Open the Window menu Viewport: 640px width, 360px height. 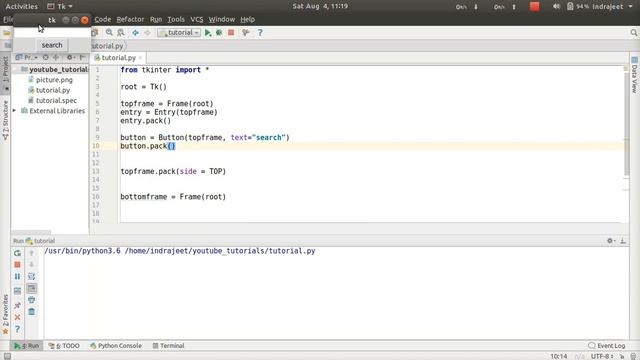click(x=222, y=19)
